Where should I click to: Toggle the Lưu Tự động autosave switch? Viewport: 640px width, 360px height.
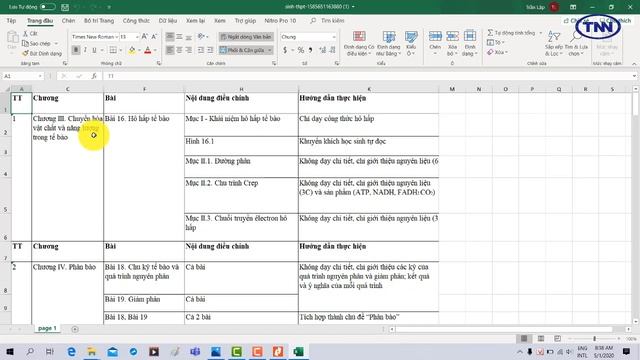coord(48,7)
